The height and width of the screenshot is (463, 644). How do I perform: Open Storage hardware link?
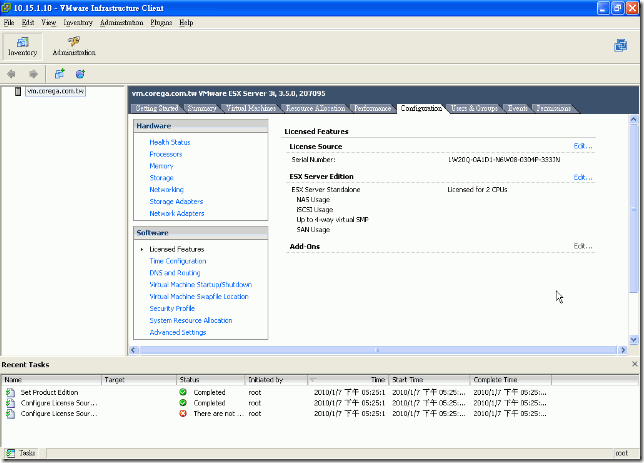click(x=161, y=178)
